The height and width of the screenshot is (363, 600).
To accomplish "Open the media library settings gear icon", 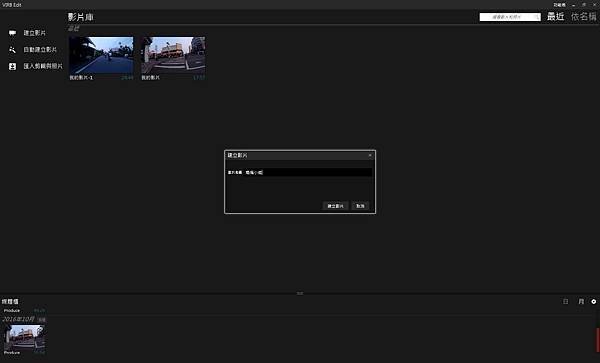I will pos(593,301).
